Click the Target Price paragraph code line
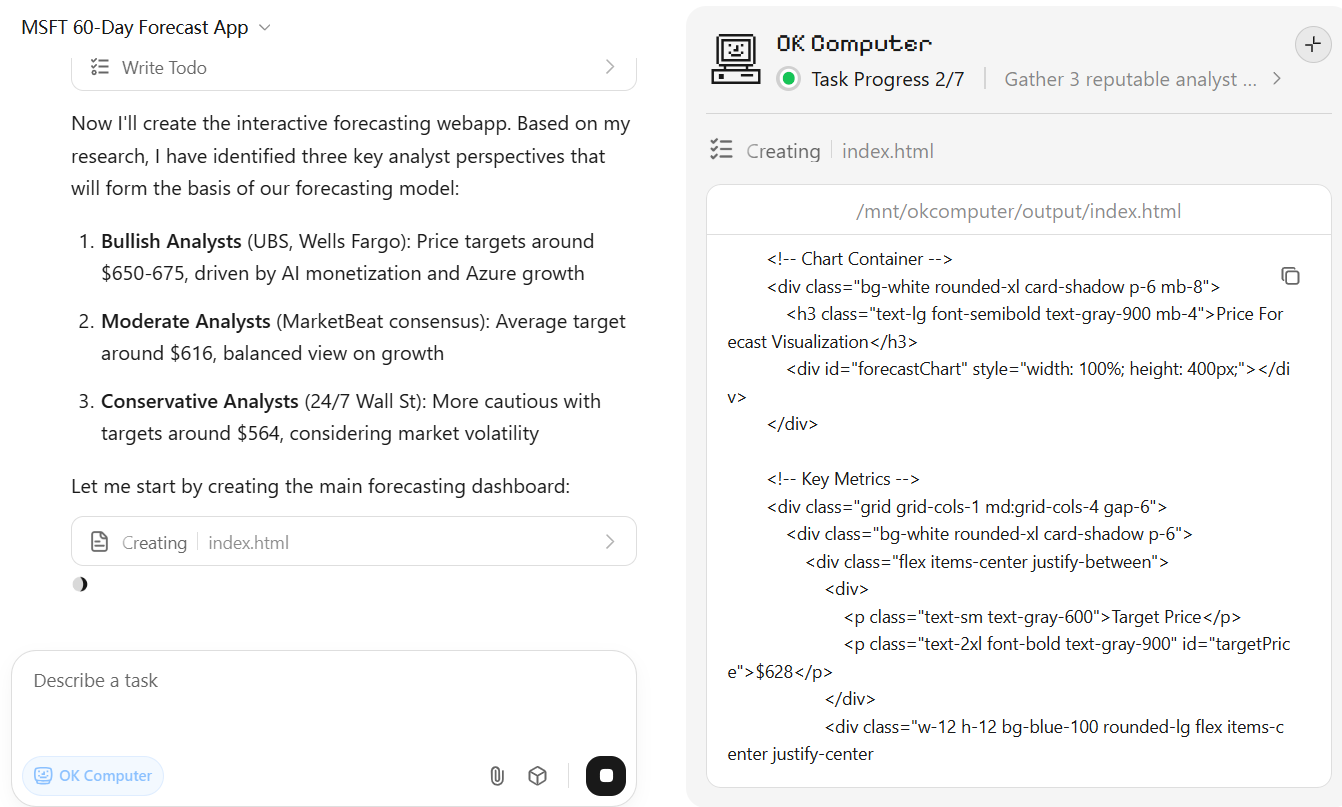 (1043, 617)
